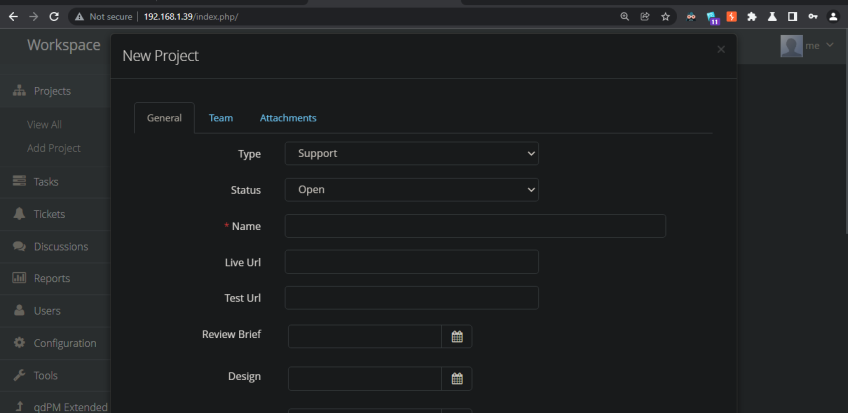Open the Status dropdown showing Open
This screenshot has width=848, height=413.
pos(412,190)
